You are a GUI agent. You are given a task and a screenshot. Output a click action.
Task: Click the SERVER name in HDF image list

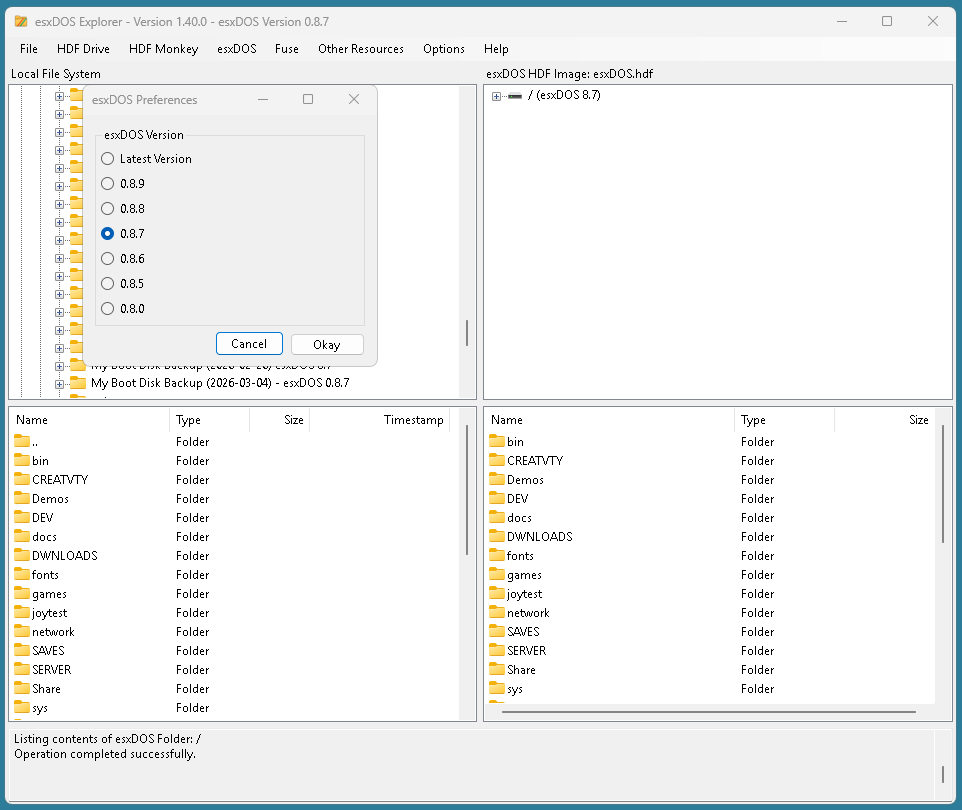pos(526,650)
